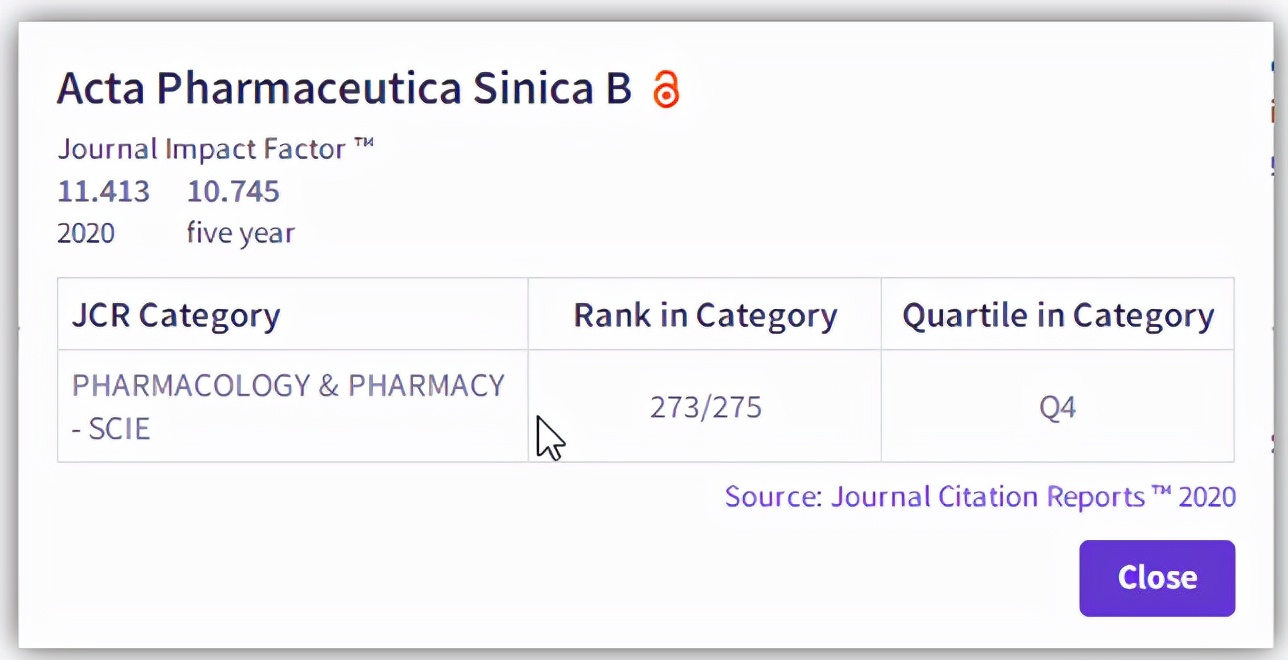This screenshot has width=1288, height=660.
Task: Click the Acta Pharmaceutica Sinica B title
Action: click(x=344, y=89)
